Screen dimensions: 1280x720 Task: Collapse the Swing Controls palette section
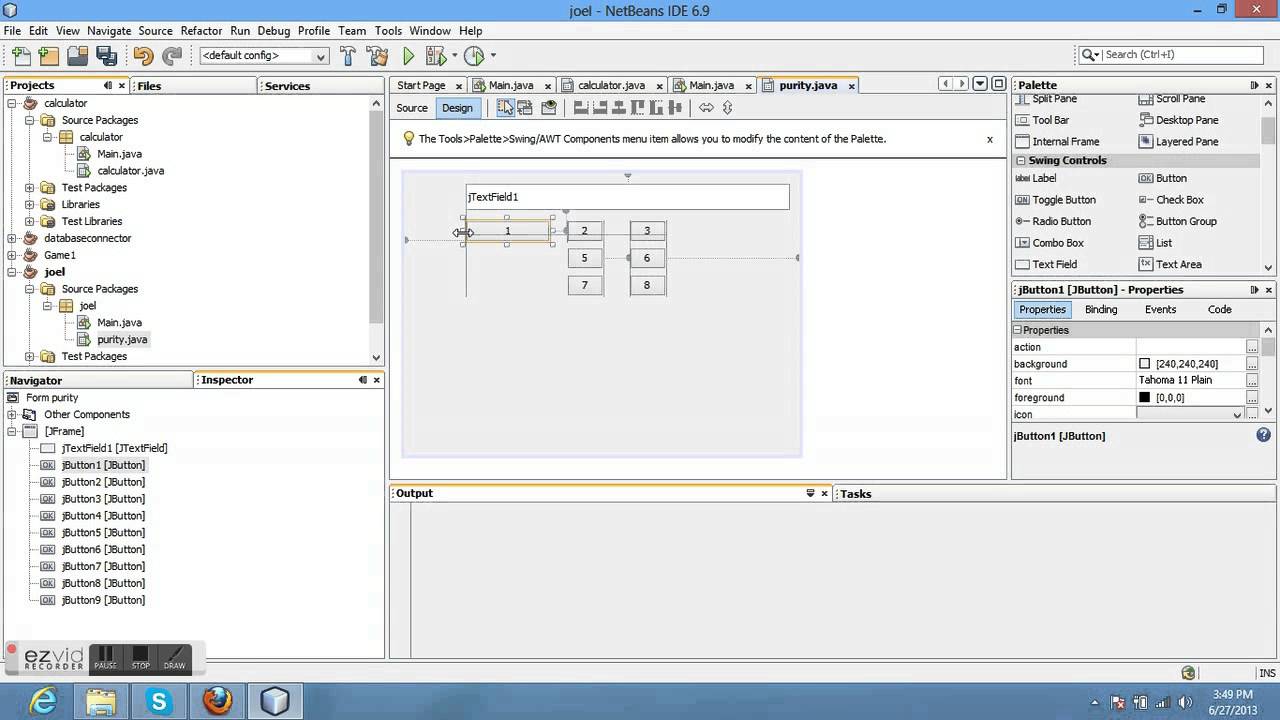coord(1021,160)
